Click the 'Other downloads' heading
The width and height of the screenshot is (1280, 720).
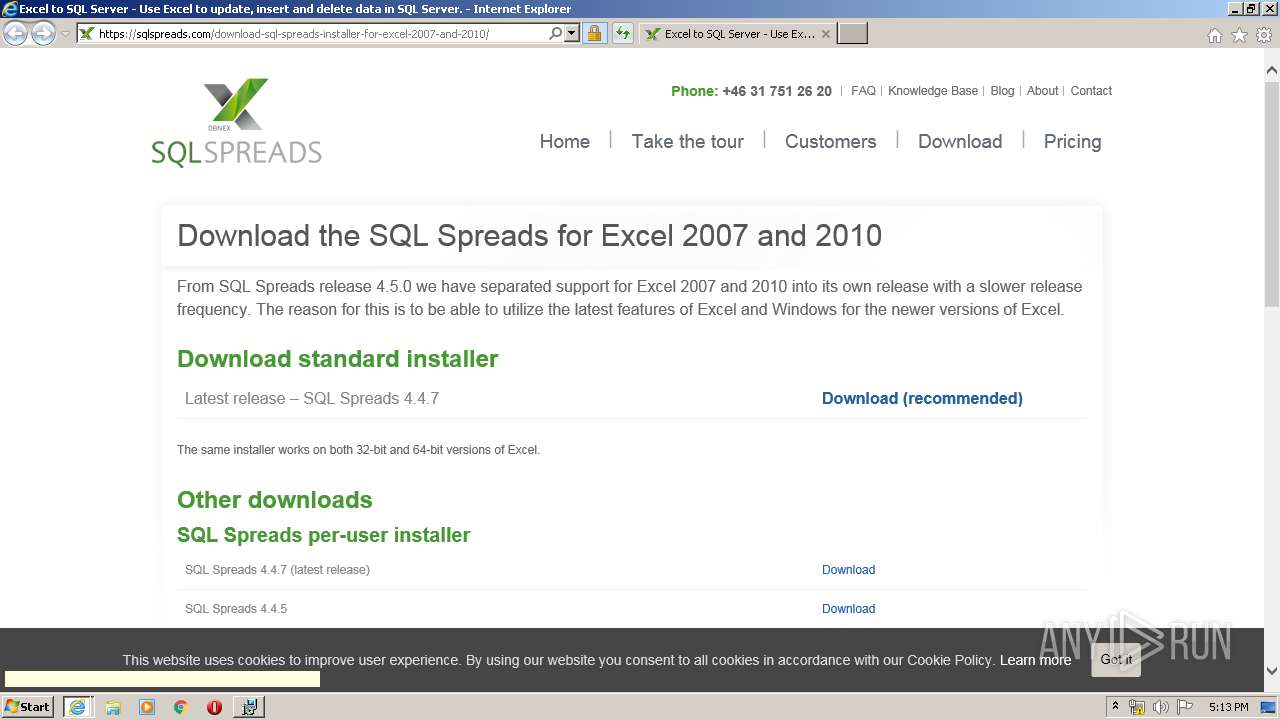275,500
